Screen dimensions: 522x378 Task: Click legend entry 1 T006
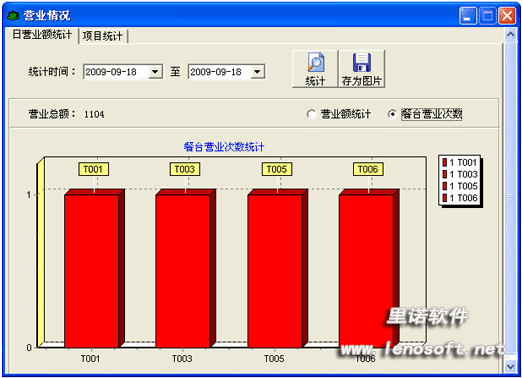[x=460, y=198]
